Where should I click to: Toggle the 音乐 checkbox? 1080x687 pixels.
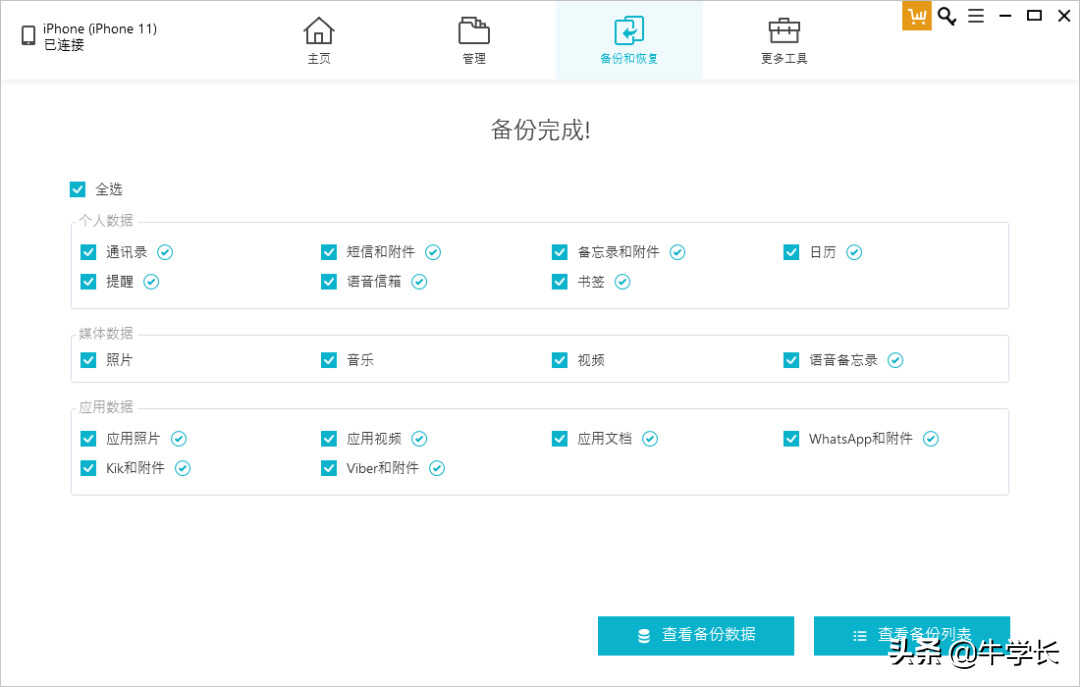coord(328,360)
